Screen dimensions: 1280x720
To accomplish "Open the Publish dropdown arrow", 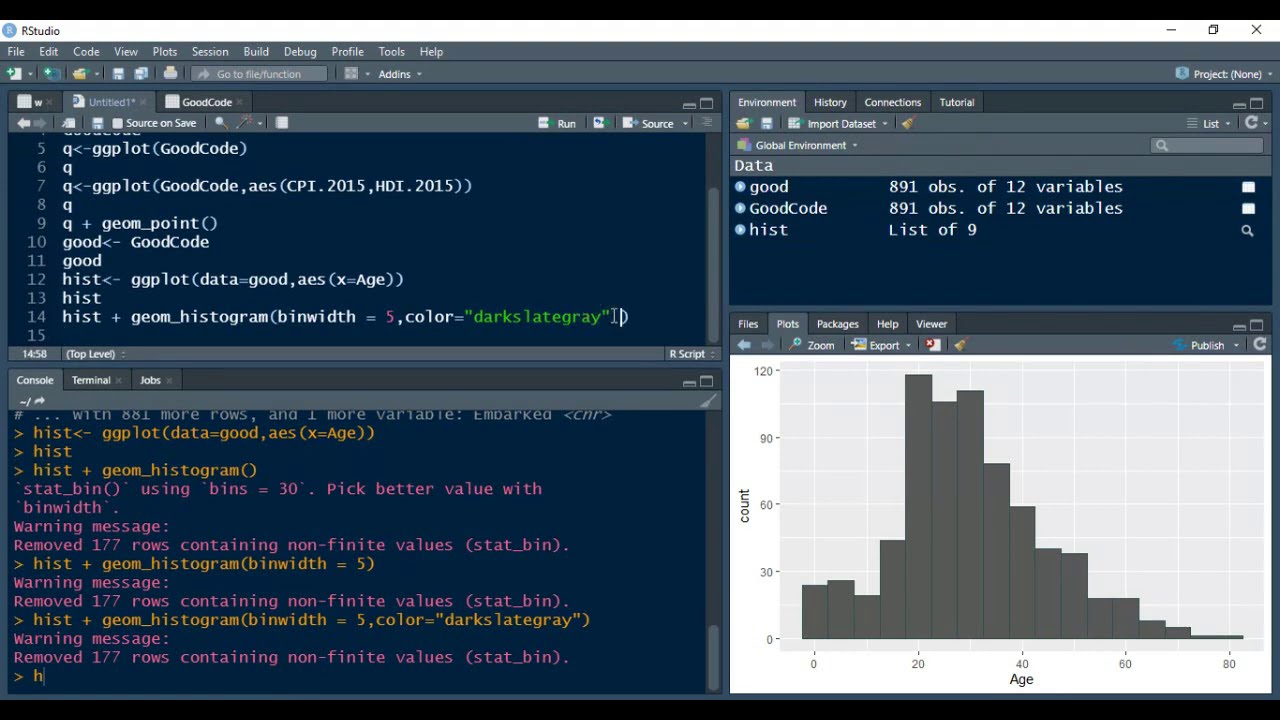I will 1236,345.
